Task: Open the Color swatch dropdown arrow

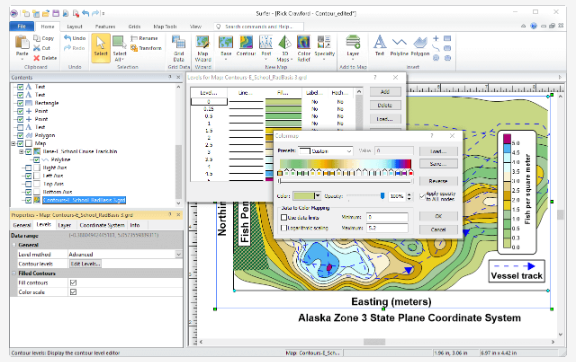Action: click(x=318, y=196)
